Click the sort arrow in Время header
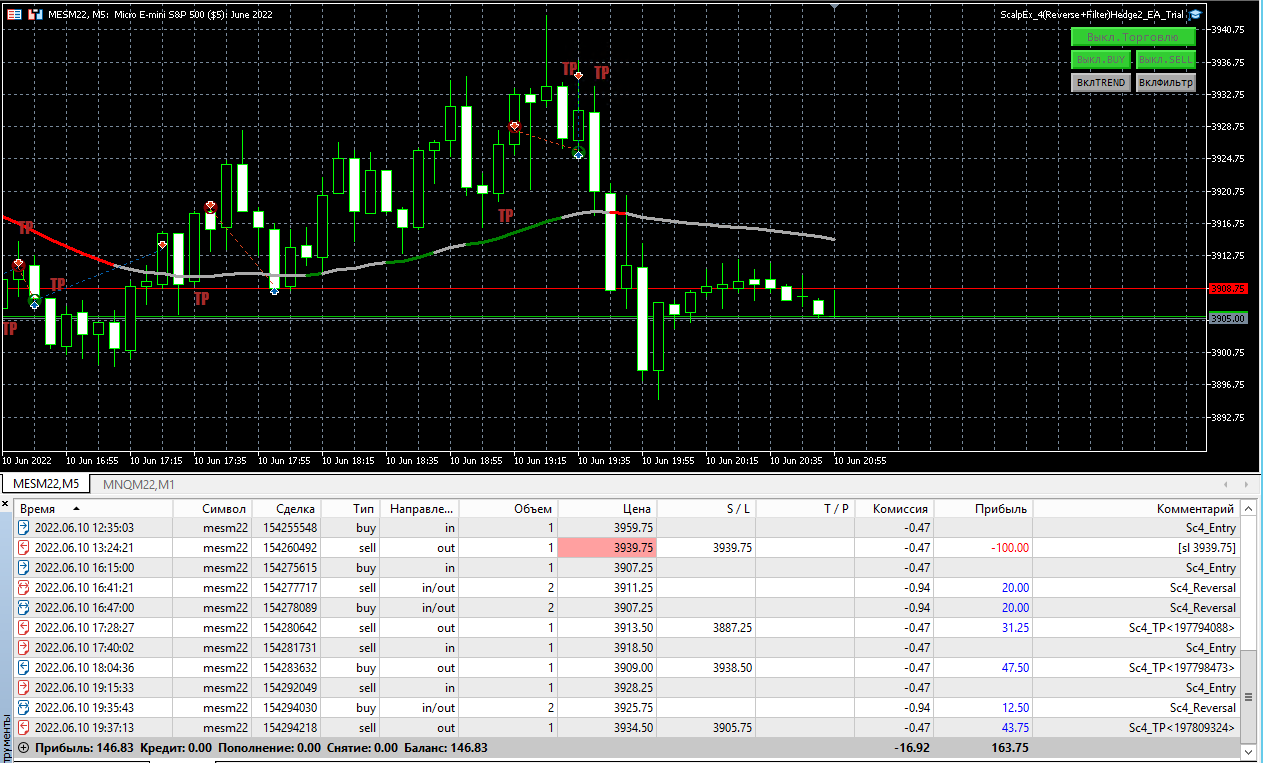The height and width of the screenshot is (763, 1263). pos(76,509)
